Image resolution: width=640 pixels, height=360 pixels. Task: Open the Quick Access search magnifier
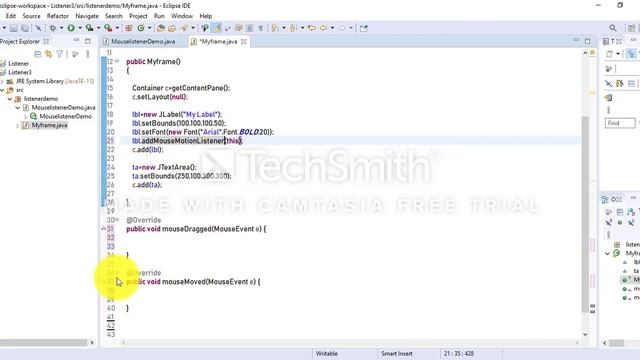[x=613, y=28]
